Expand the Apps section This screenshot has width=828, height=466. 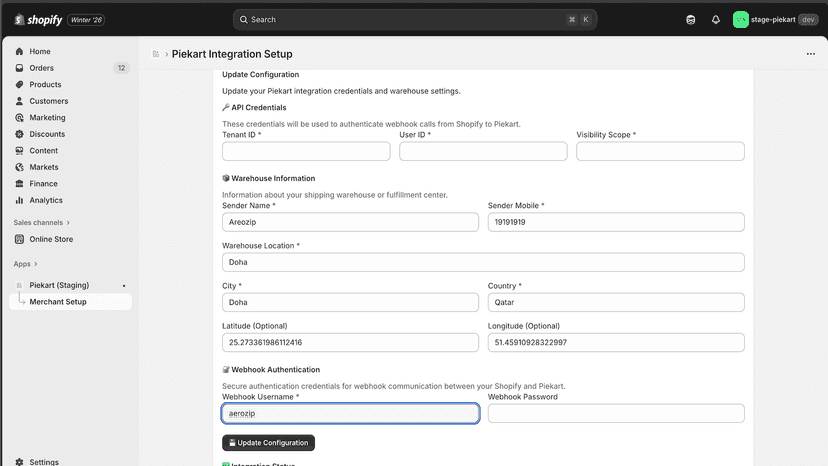pyautogui.click(x=25, y=264)
